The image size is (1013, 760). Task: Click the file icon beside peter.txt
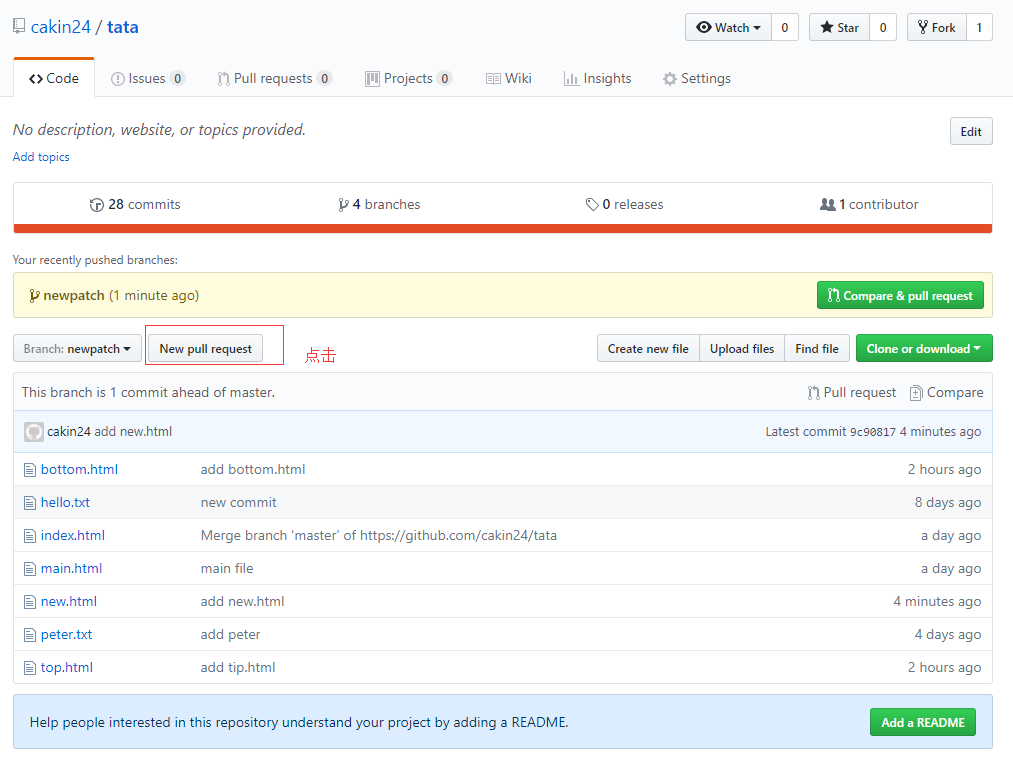tap(30, 635)
